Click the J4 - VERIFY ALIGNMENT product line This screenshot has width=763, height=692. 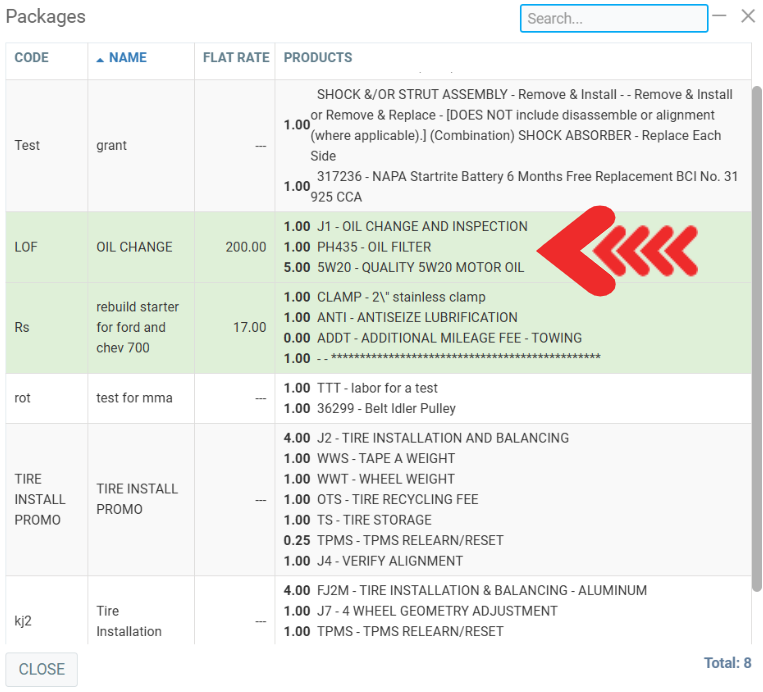[x=389, y=561]
